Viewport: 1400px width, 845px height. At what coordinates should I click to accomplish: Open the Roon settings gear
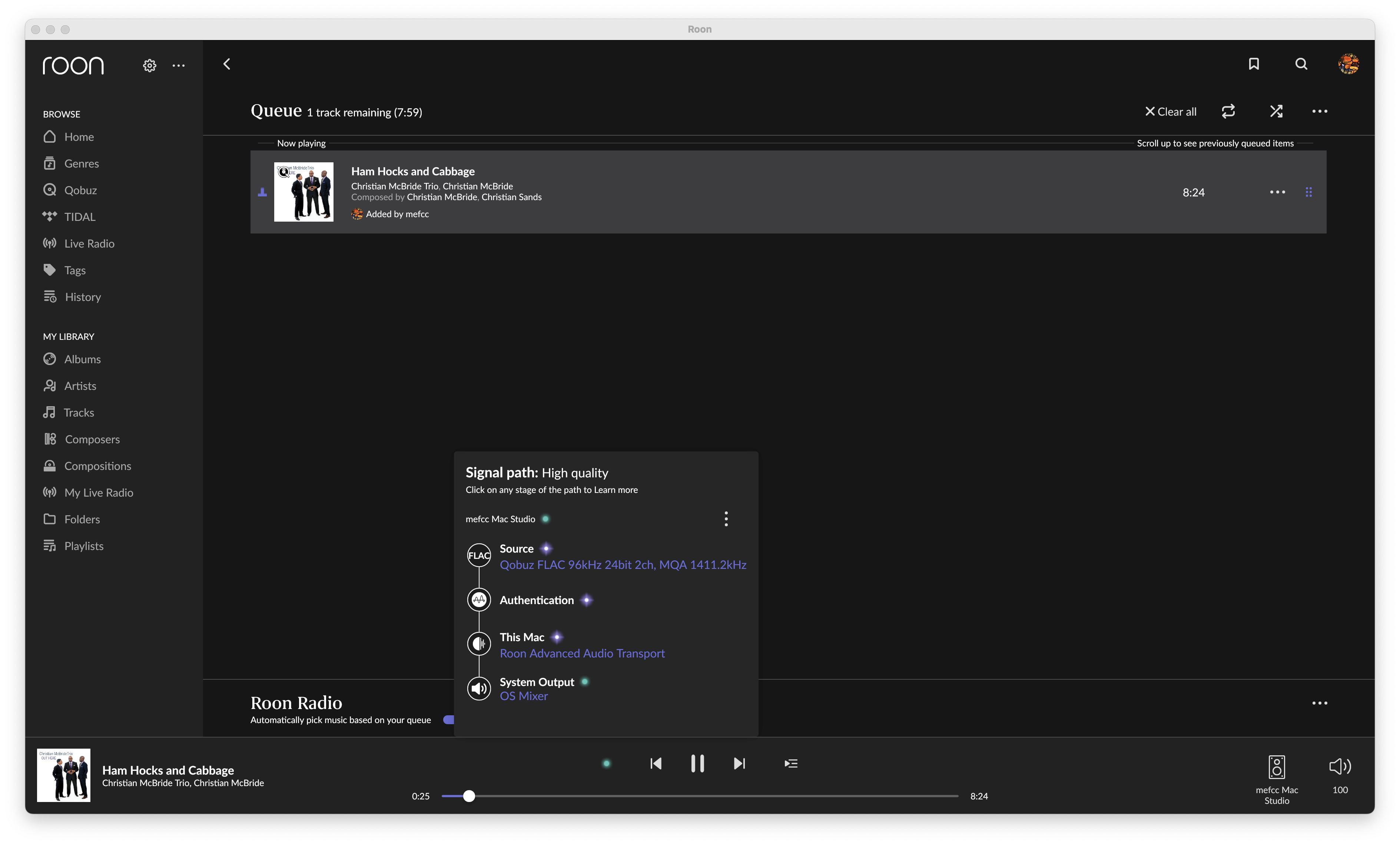[x=149, y=65]
